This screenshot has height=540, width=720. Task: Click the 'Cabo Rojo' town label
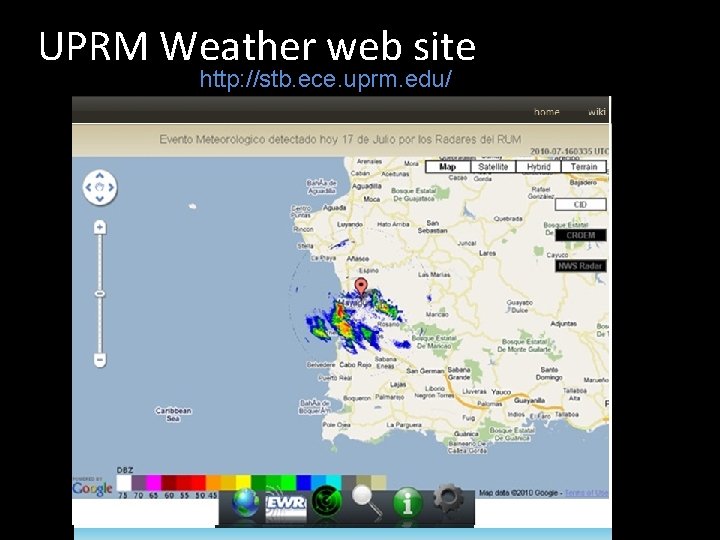click(x=355, y=364)
